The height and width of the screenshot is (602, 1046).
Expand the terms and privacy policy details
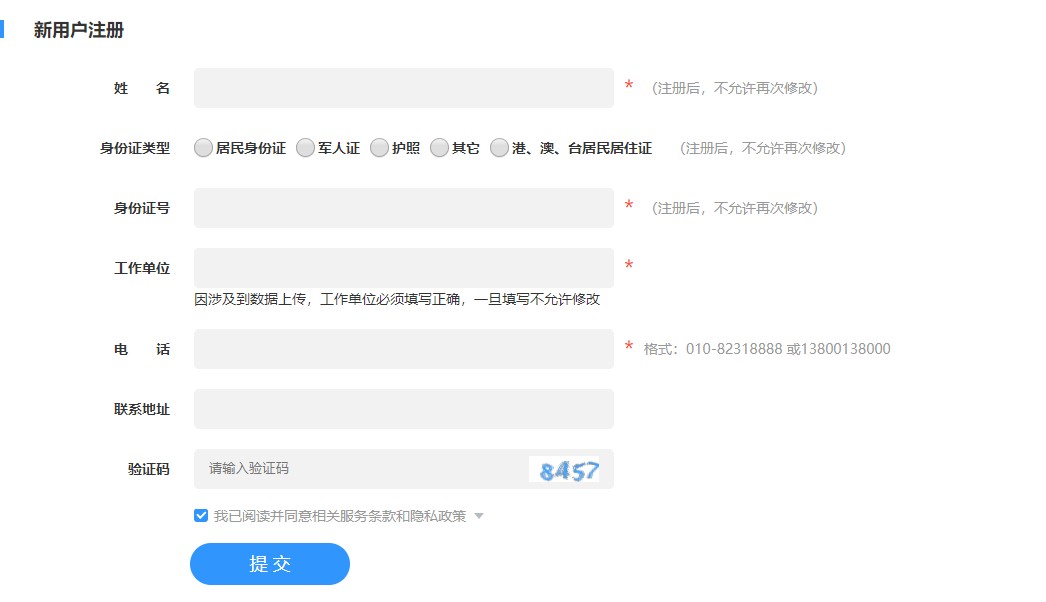(x=479, y=515)
